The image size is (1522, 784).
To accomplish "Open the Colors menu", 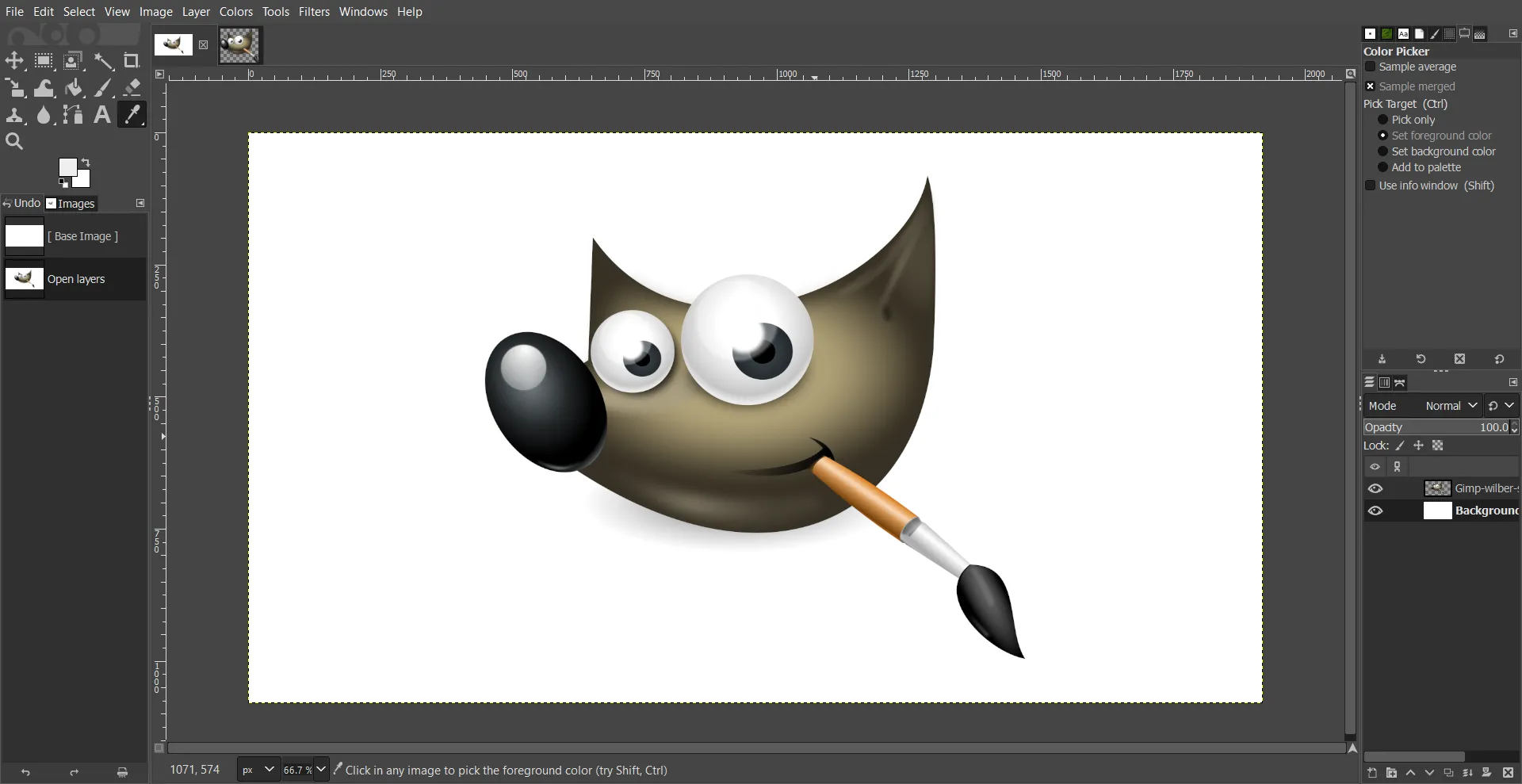I will [235, 11].
